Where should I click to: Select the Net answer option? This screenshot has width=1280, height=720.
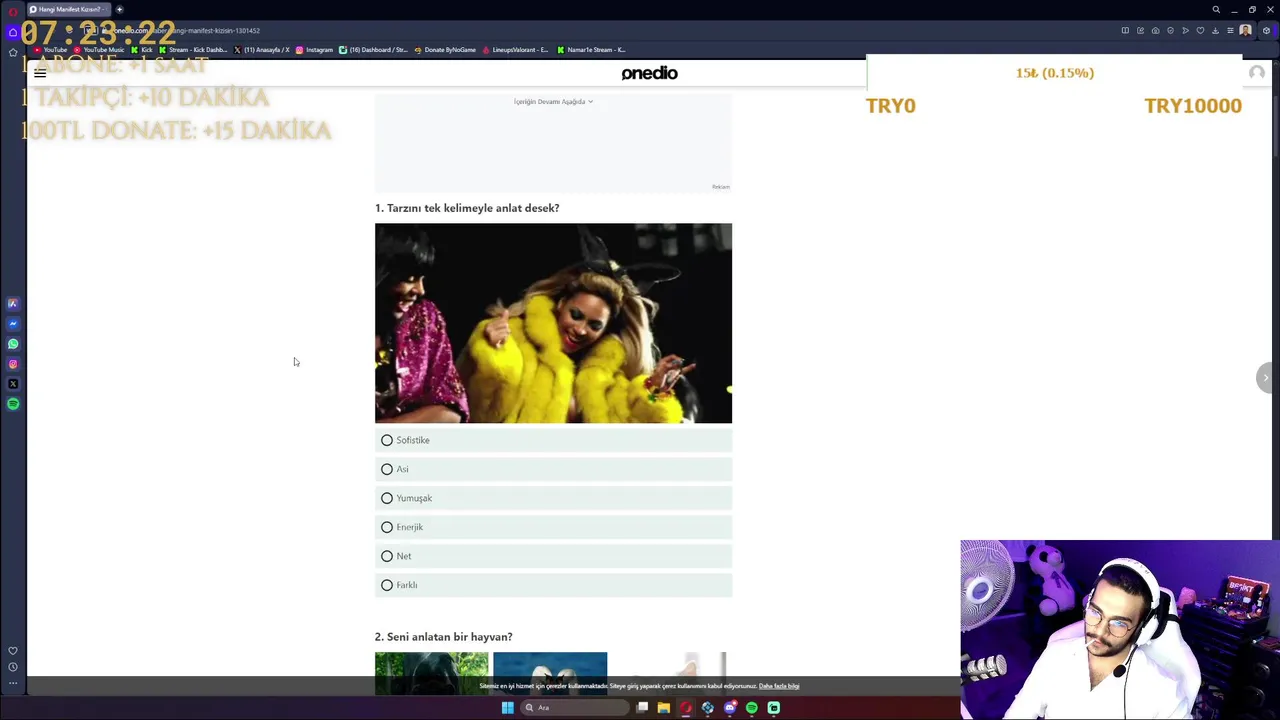(553, 556)
